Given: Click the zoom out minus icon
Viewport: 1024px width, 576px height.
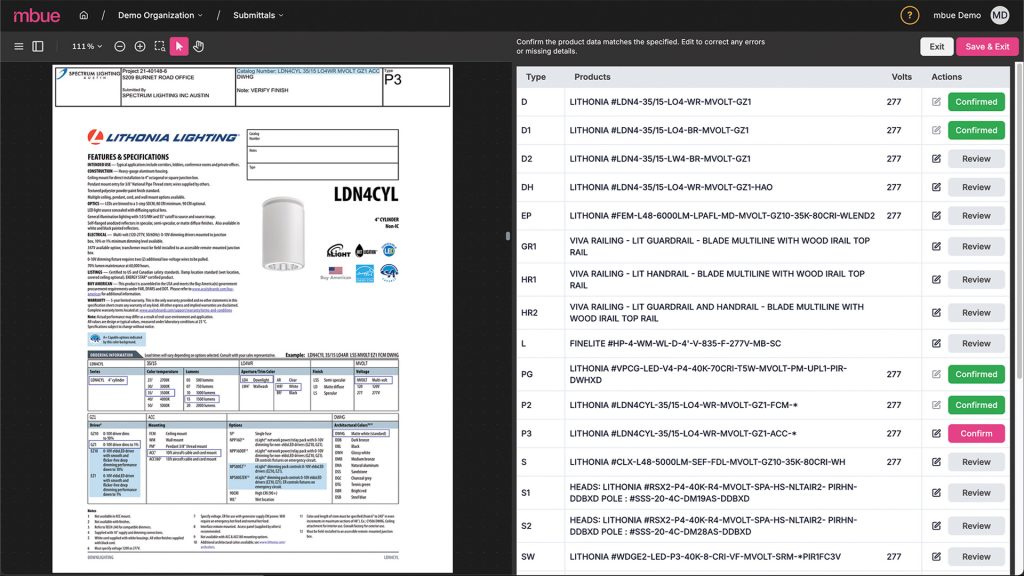Looking at the screenshot, I should [x=120, y=46].
